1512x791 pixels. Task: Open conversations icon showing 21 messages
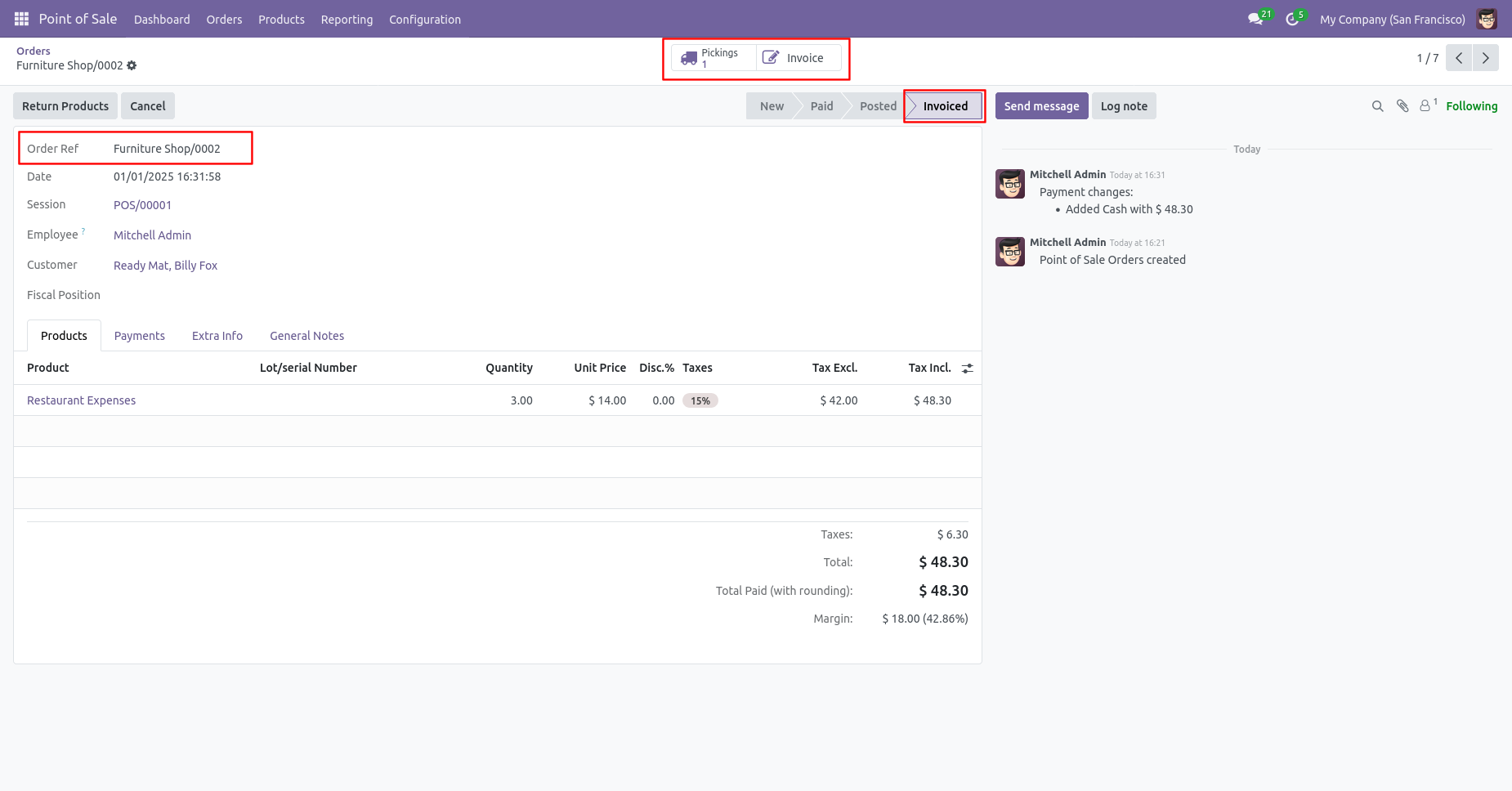(1255, 19)
